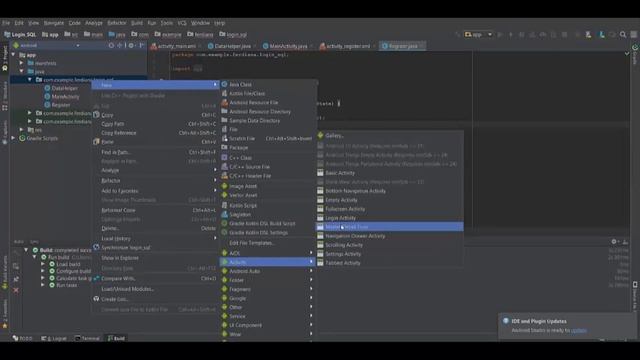The image size is (640, 360).
Task: Expand the Load build node in Build panel
Action: 43,264
